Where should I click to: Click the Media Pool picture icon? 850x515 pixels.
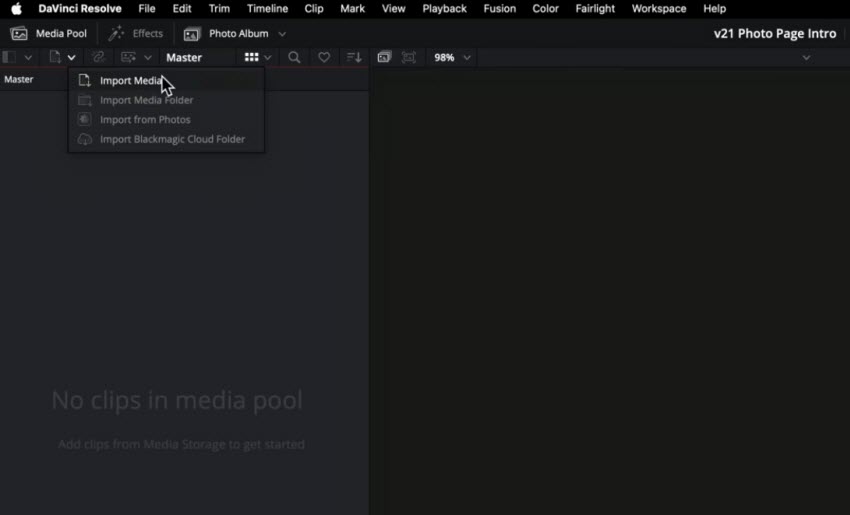click(x=19, y=34)
